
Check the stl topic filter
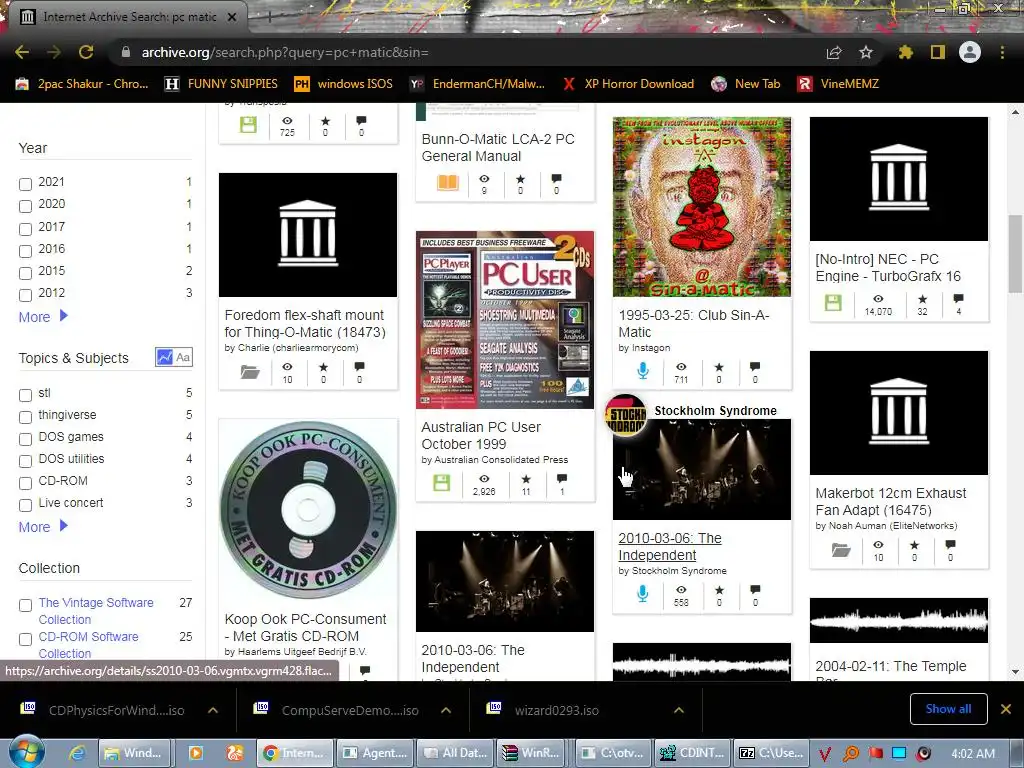[x=25, y=395]
